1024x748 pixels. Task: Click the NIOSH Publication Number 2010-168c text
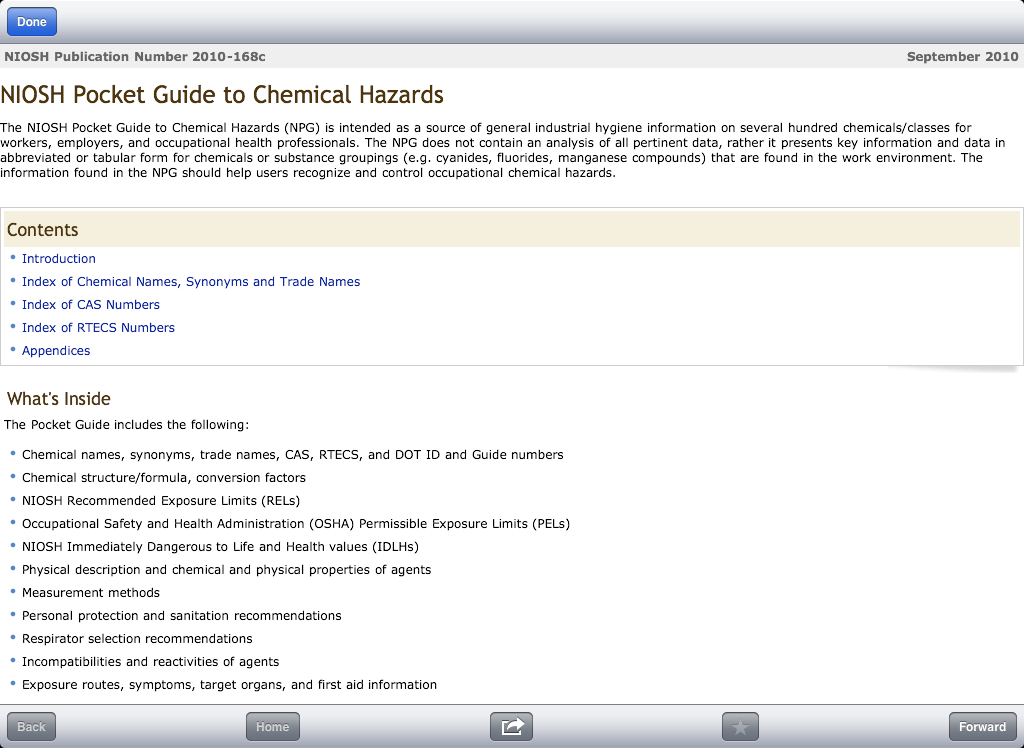coord(135,57)
